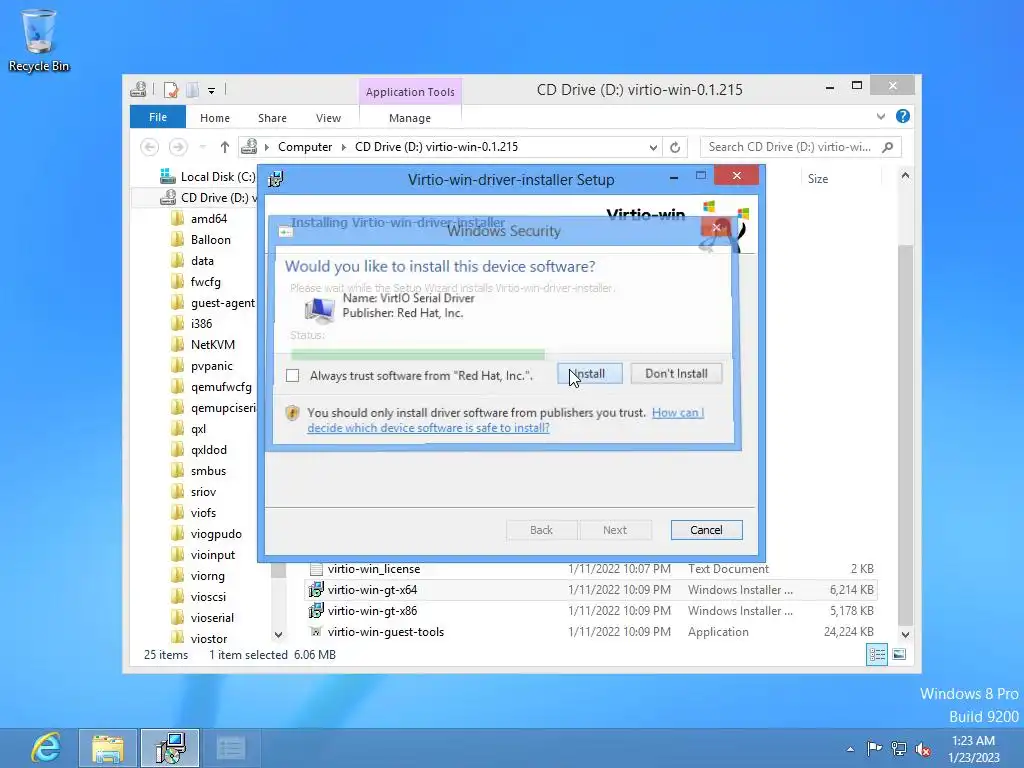The width and height of the screenshot is (1024, 768).
Task: Open Action Center flag icon in tray
Action: (874, 748)
